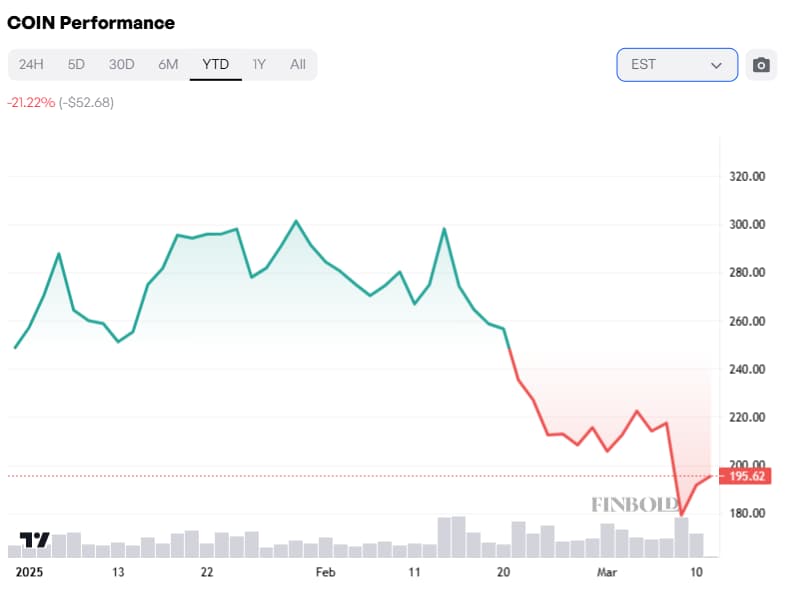Select the 24H time range tab
The width and height of the screenshot is (785, 596).
31,65
